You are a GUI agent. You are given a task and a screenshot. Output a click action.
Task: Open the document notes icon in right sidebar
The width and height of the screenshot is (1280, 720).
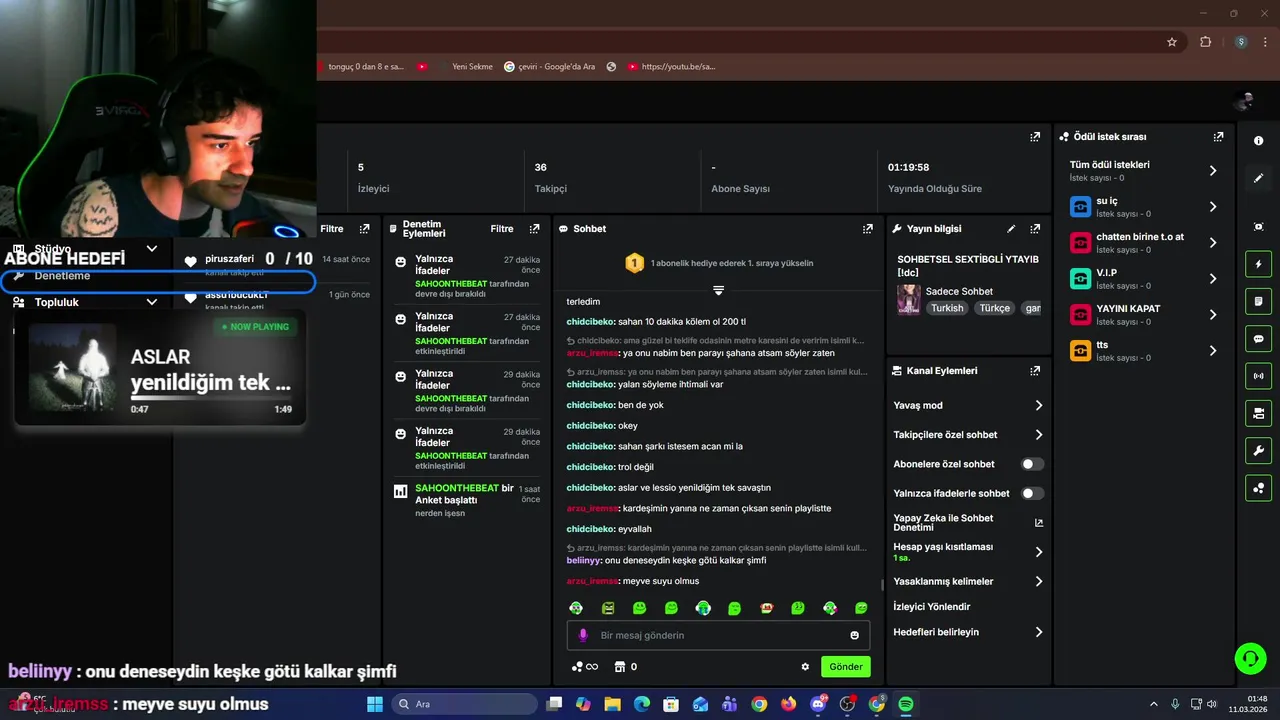tap(1258, 301)
